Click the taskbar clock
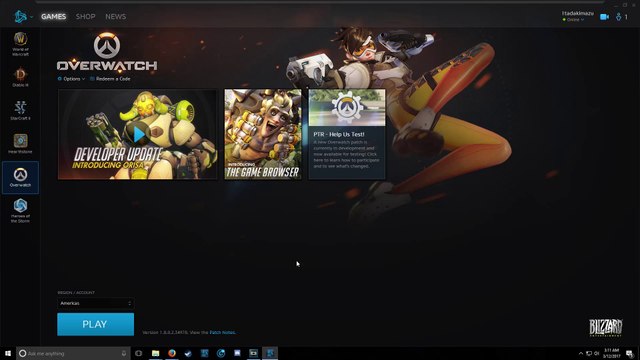 point(611,353)
